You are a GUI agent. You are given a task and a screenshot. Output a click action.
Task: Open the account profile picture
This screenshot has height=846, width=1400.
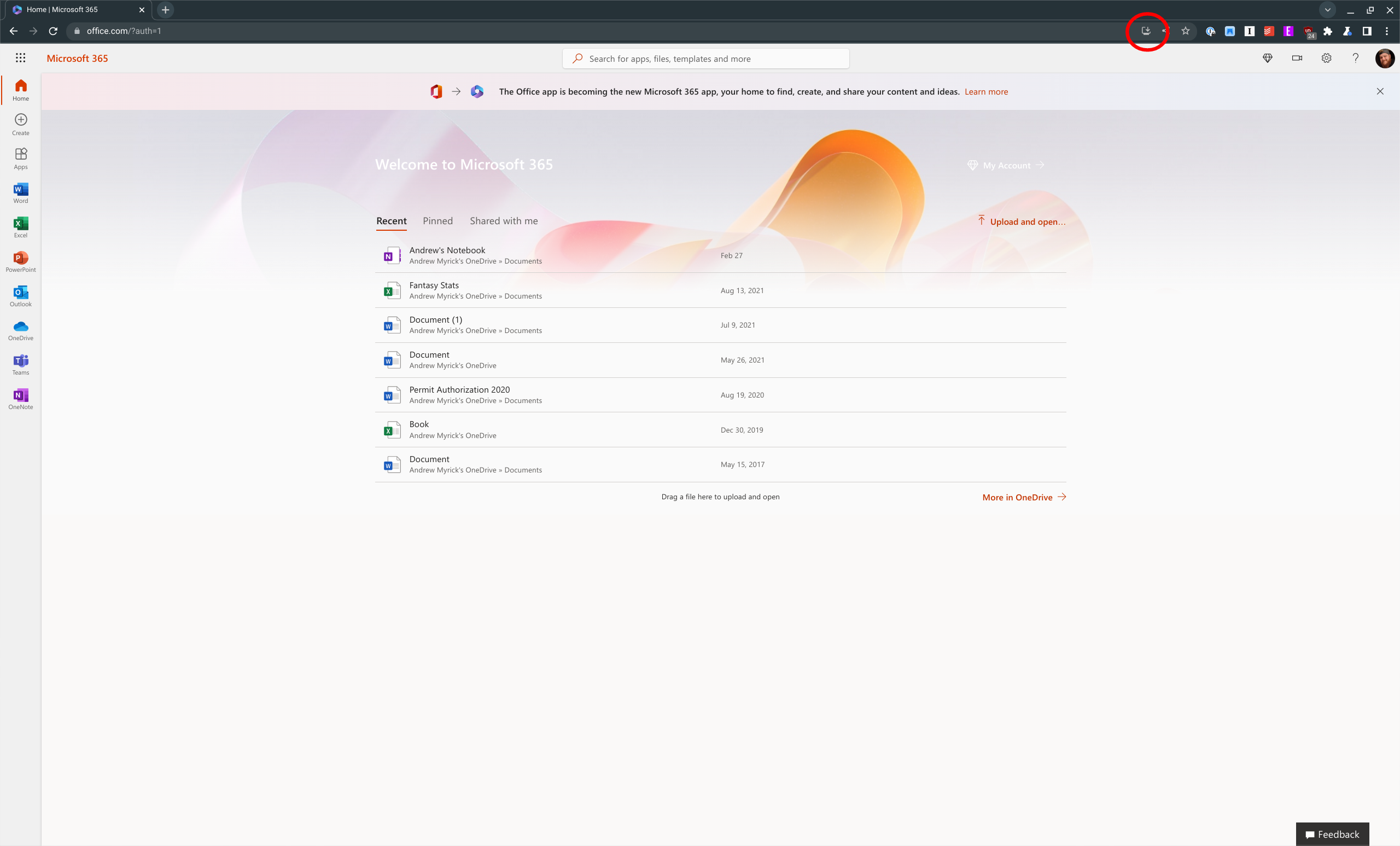coord(1385,58)
